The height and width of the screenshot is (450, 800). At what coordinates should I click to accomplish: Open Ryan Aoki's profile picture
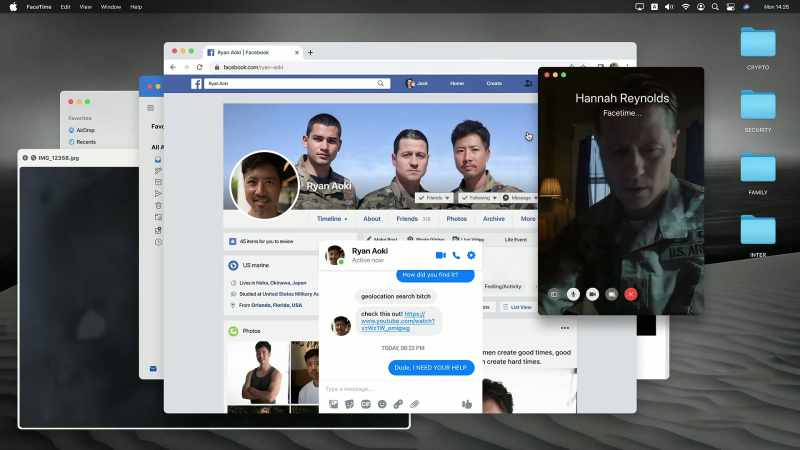[x=264, y=185]
